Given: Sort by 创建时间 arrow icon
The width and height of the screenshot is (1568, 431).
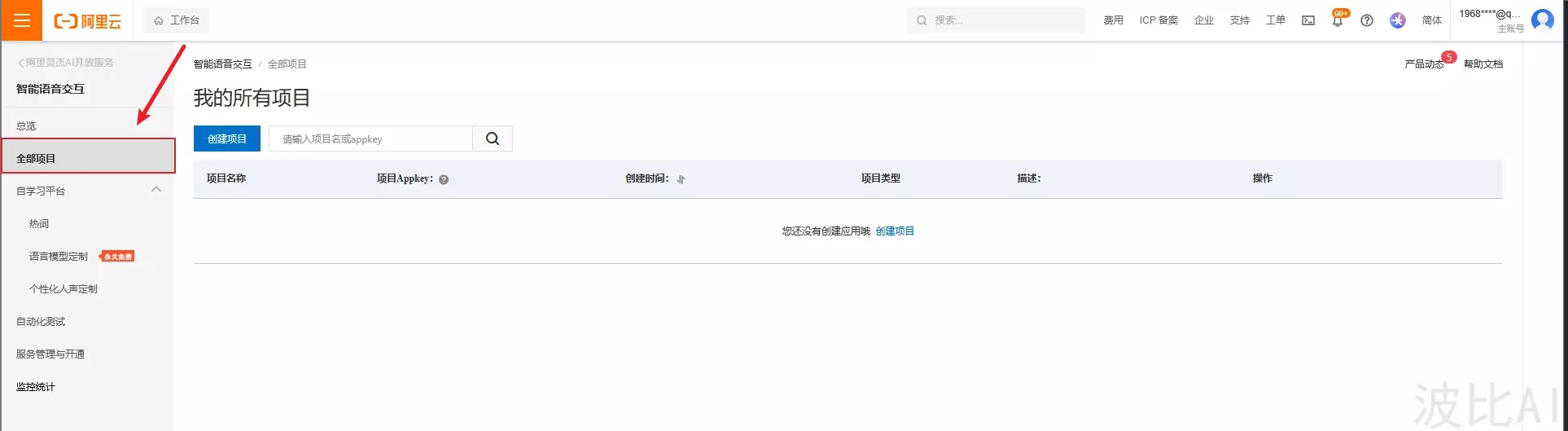Looking at the screenshot, I should 681,179.
